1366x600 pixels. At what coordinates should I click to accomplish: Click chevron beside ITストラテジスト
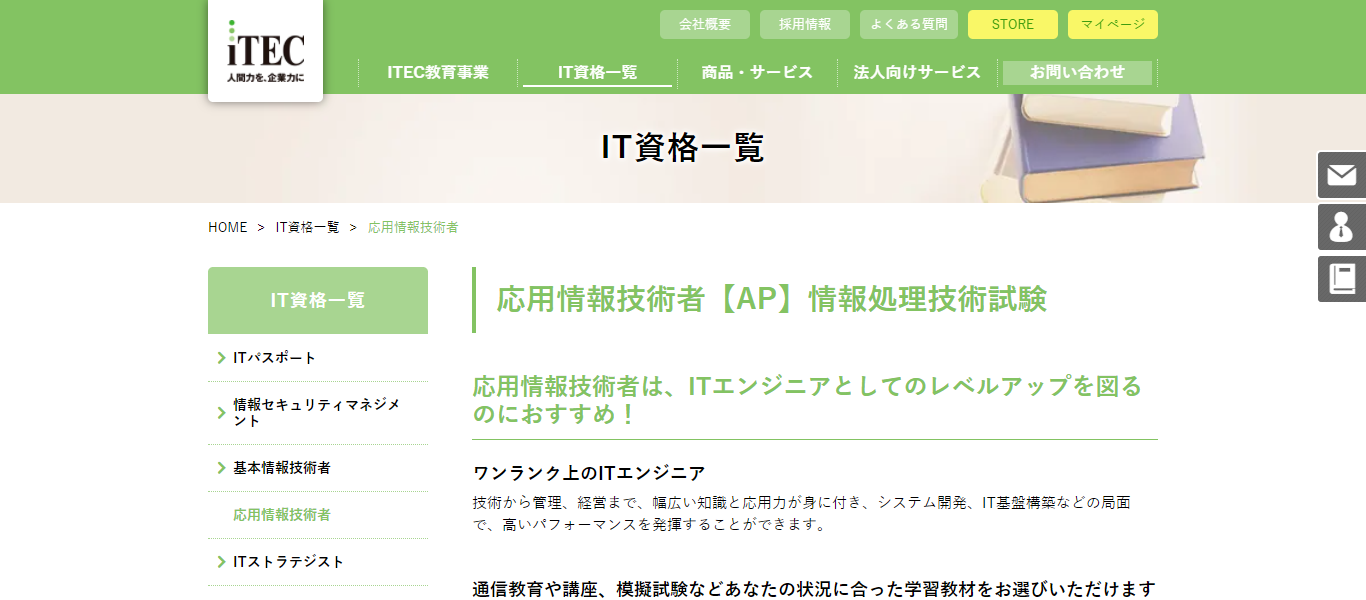tap(221, 562)
